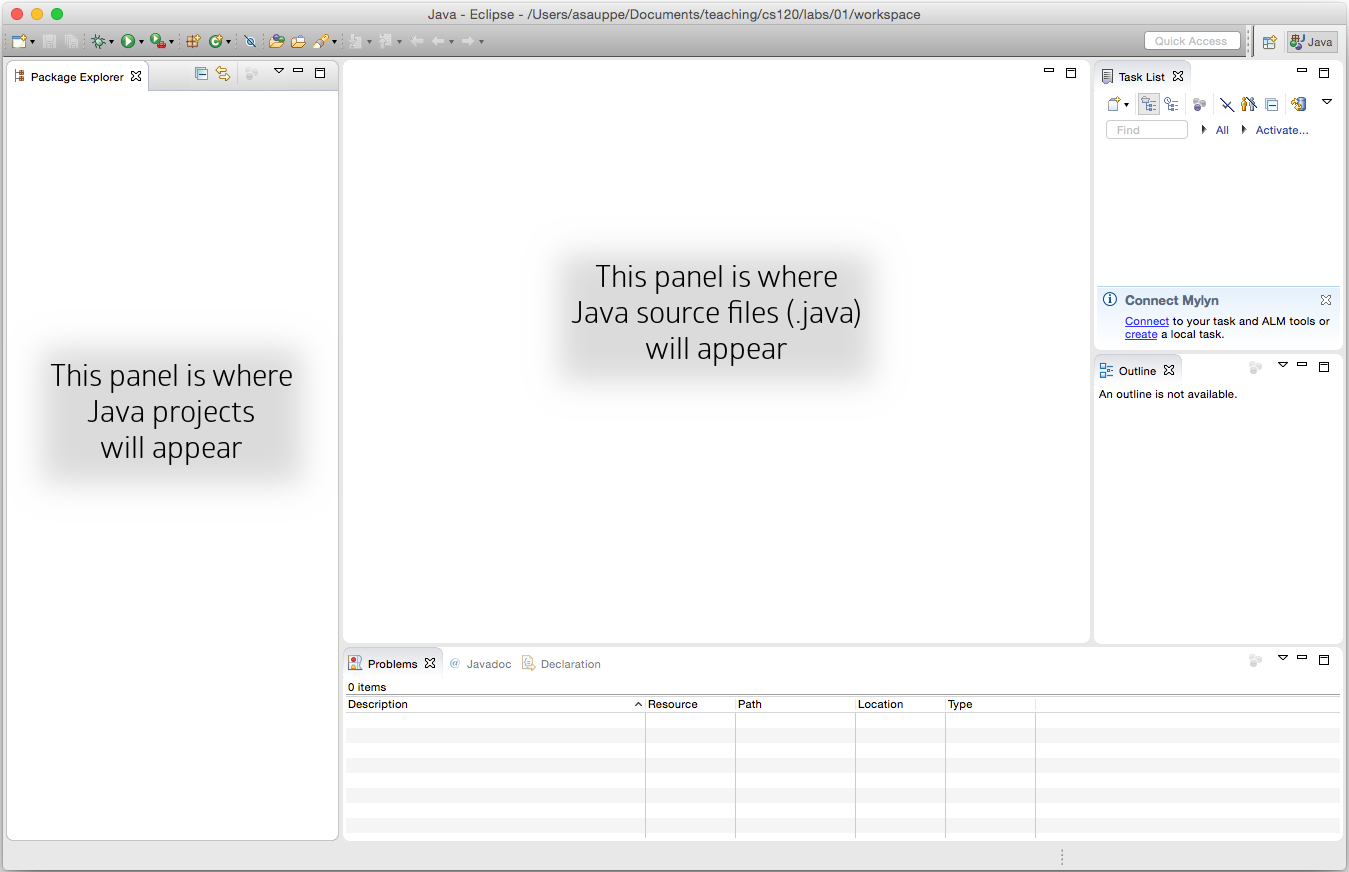The height and width of the screenshot is (872, 1349).
Task: Click the green Run button
Action: [x=128, y=41]
